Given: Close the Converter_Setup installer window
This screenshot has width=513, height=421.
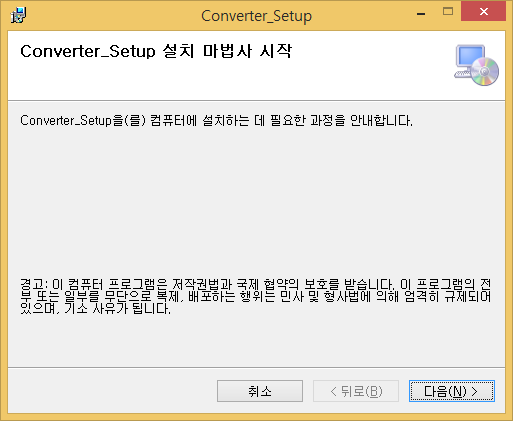Looking at the screenshot, I should coord(483,12).
